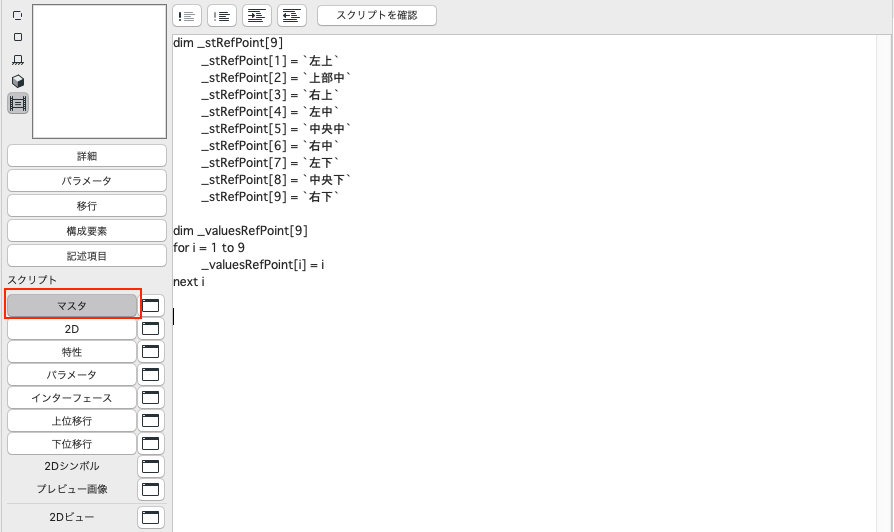Open 2D script in separate window icon
894x532 pixels.
(x=151, y=329)
